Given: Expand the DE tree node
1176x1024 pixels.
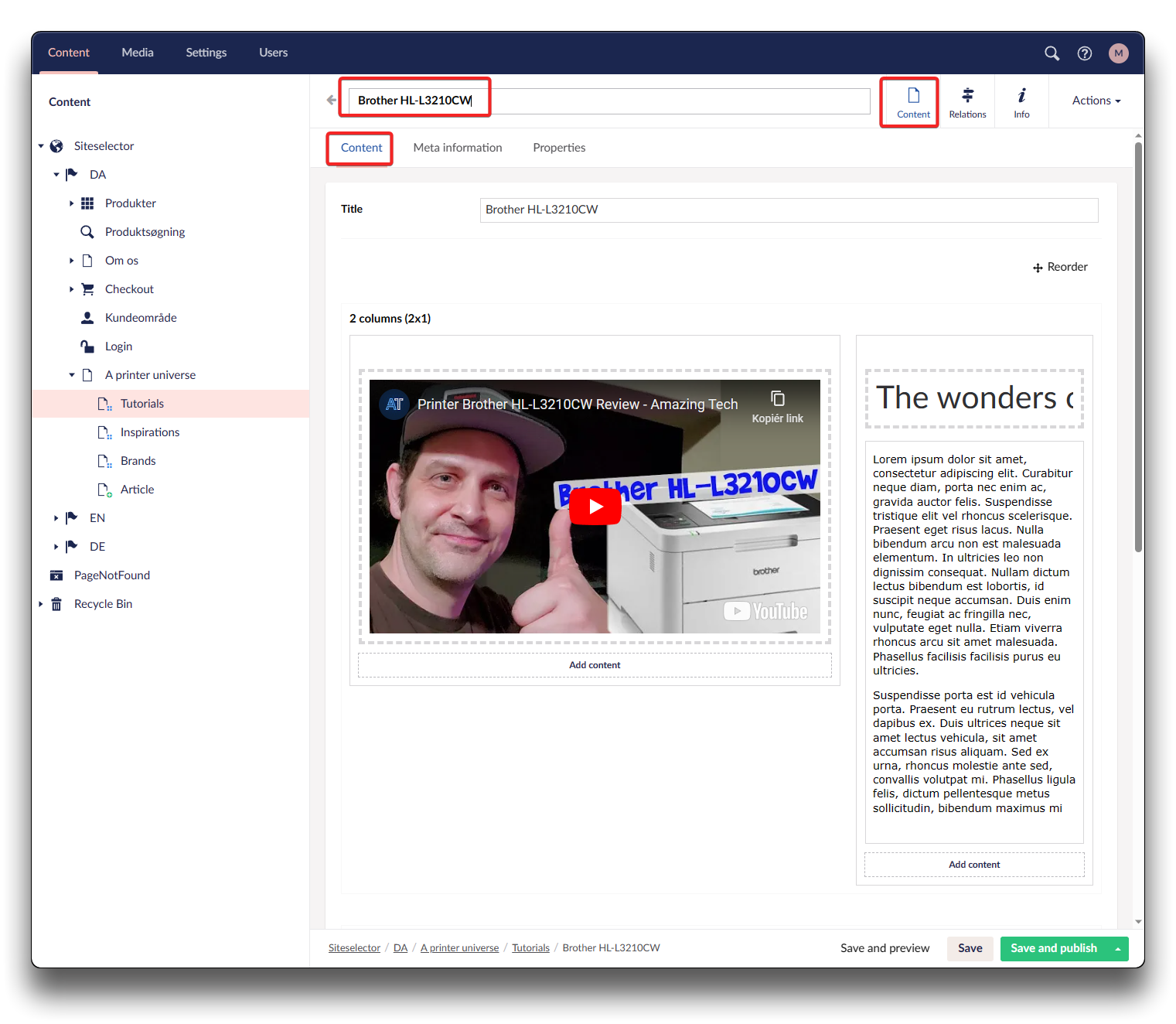Looking at the screenshot, I should pyautogui.click(x=56, y=547).
